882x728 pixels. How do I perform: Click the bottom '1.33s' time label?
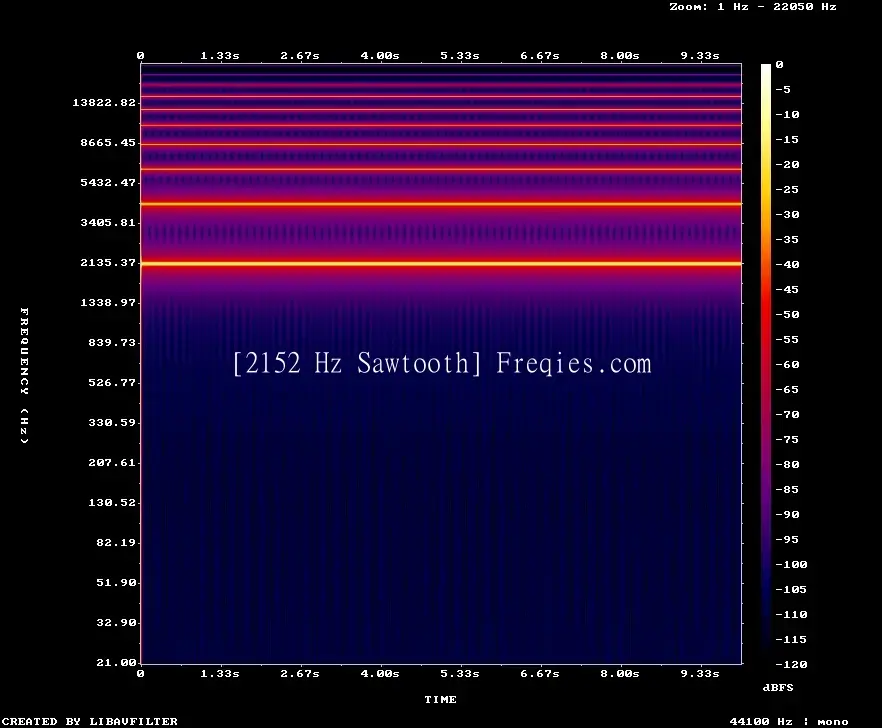coord(220,673)
